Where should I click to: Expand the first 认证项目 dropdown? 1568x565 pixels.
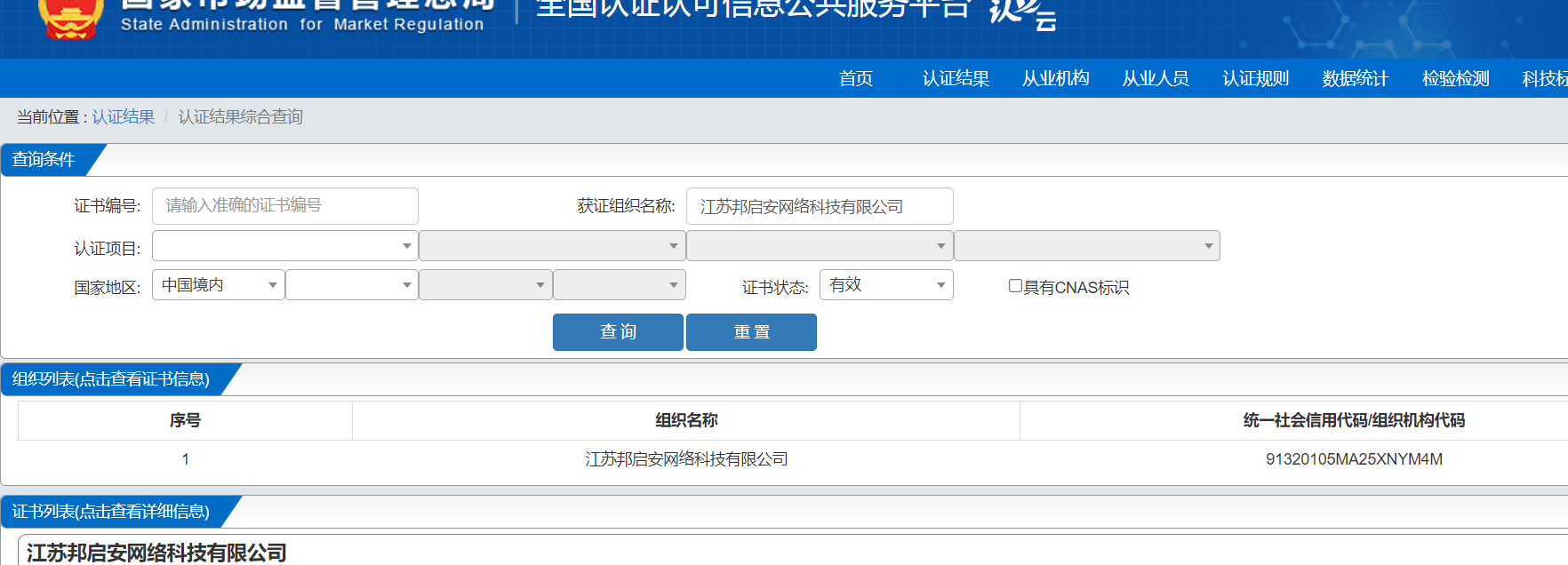click(x=285, y=246)
